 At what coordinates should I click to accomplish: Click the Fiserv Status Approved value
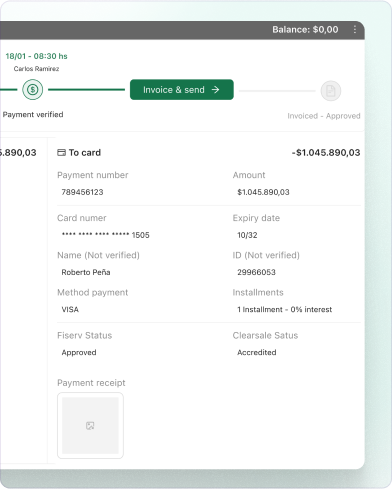coord(79,352)
